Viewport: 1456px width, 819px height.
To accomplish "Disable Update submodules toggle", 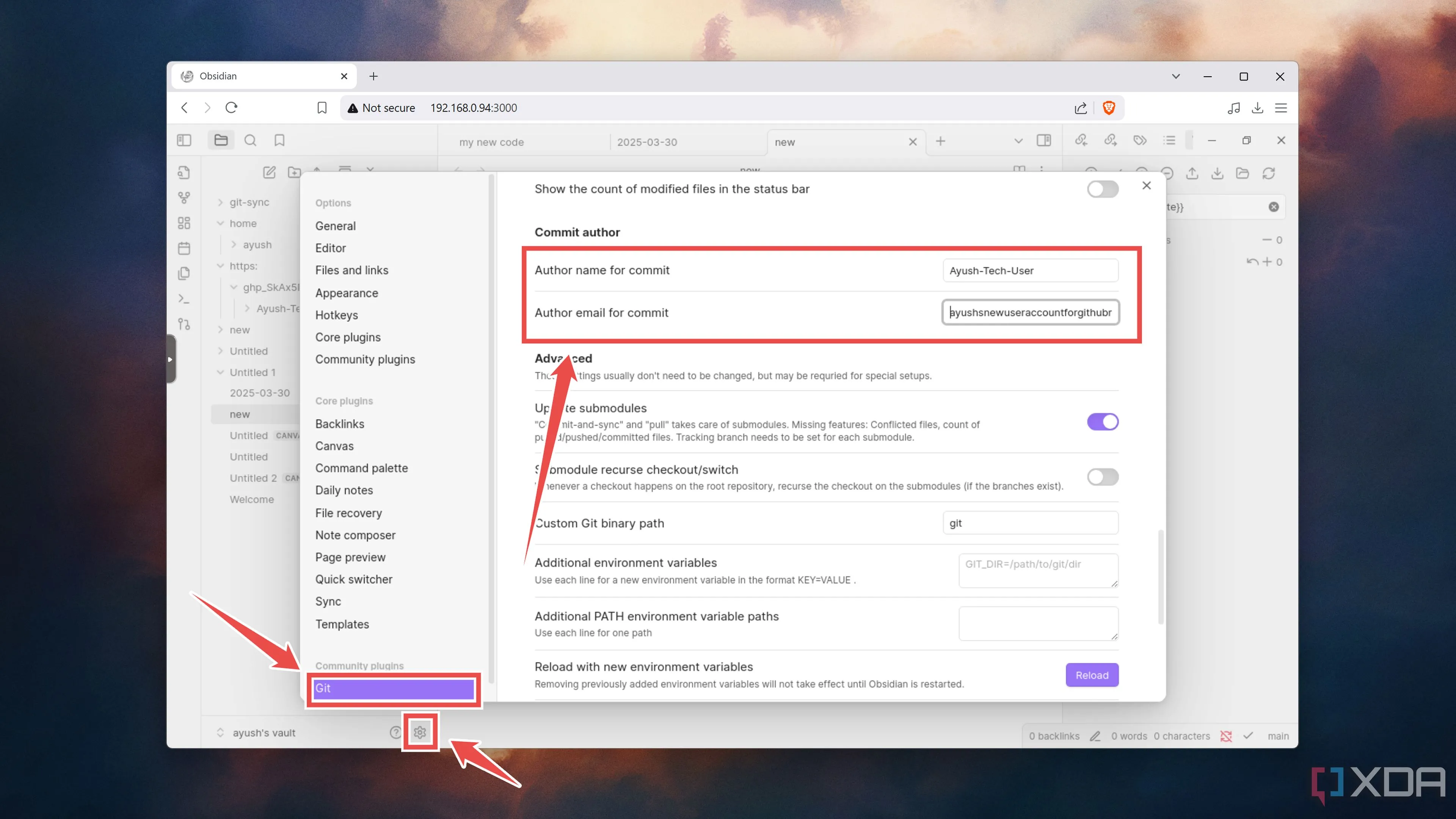I will tap(1103, 422).
